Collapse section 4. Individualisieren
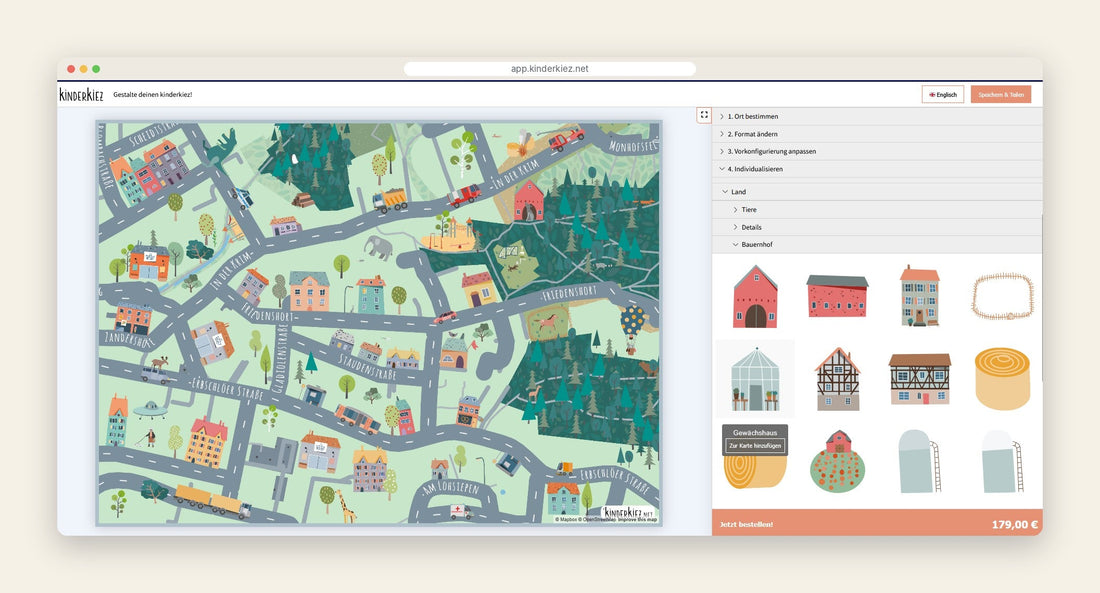The height and width of the screenshot is (593, 1100). (877, 169)
